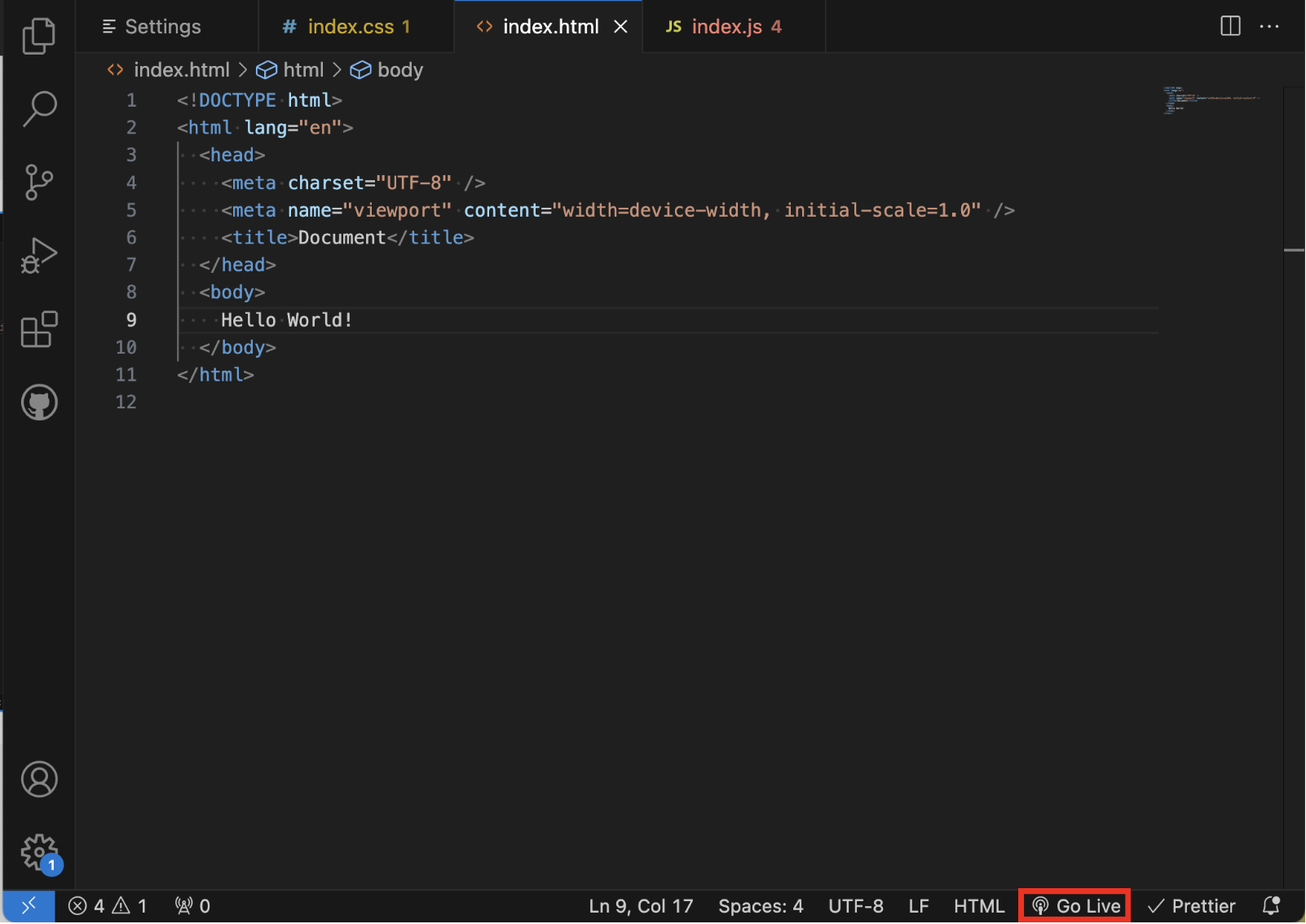Open the editor More Actions menu
The image size is (1306, 924).
click(x=1269, y=26)
